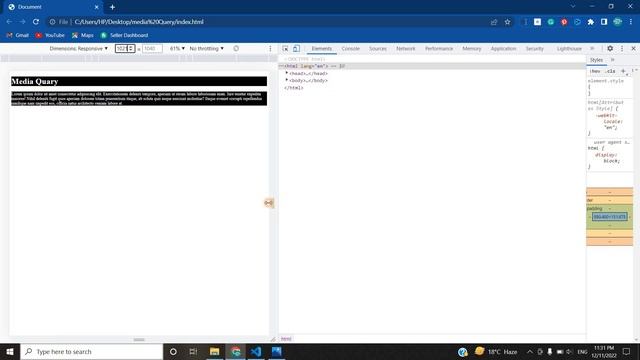Expand the body element node

pos(287,80)
